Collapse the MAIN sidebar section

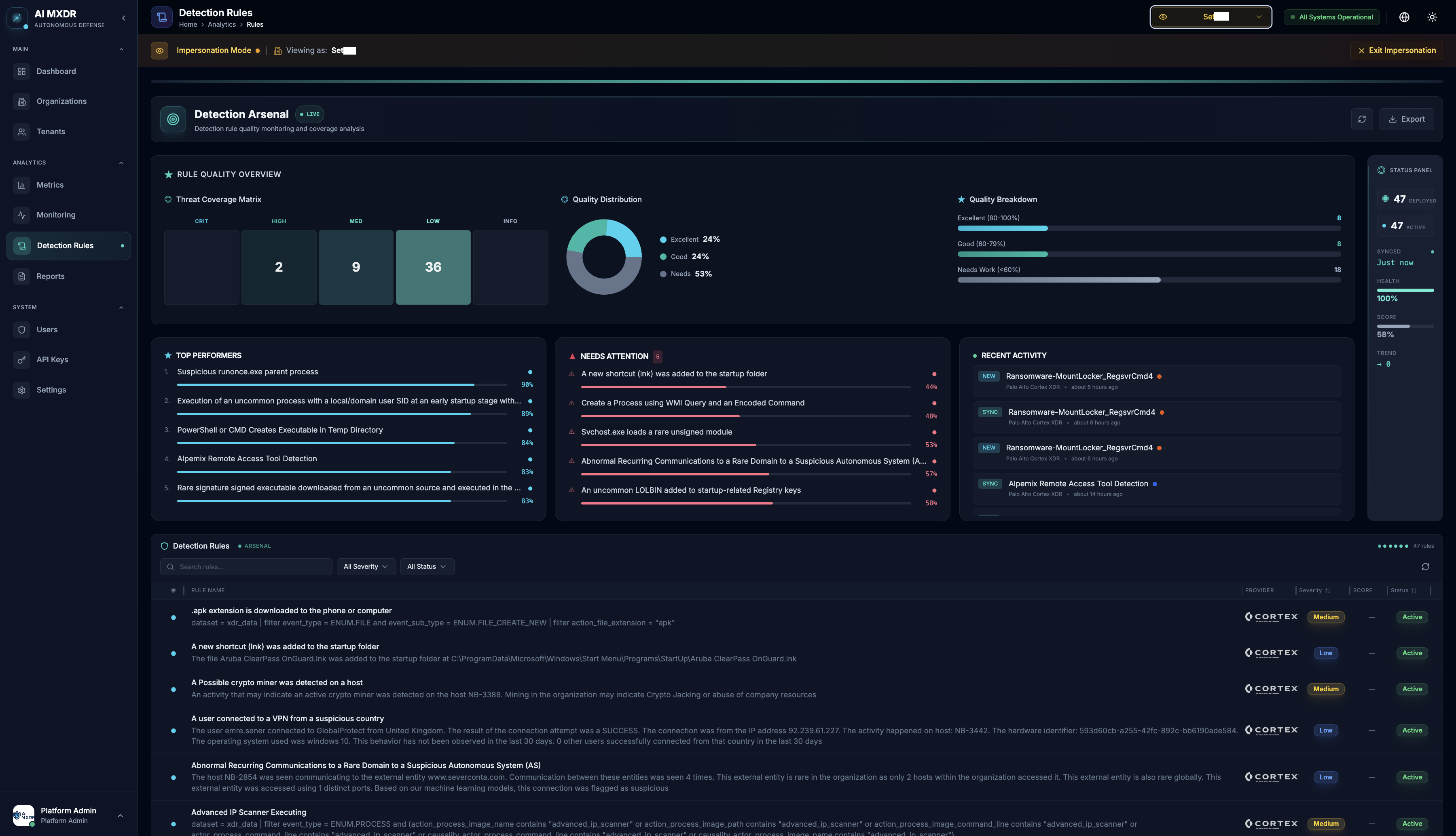tap(121, 49)
